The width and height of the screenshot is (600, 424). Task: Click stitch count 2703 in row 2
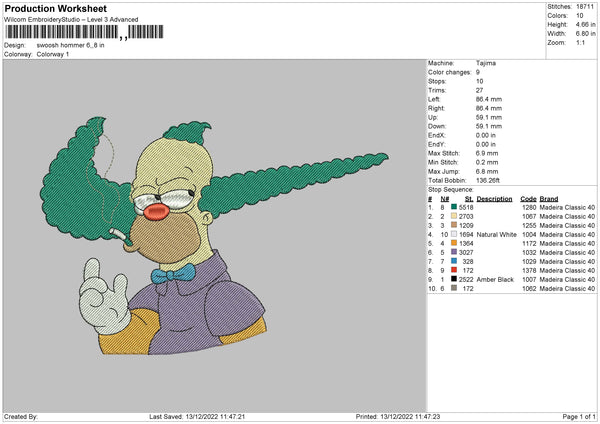click(466, 217)
